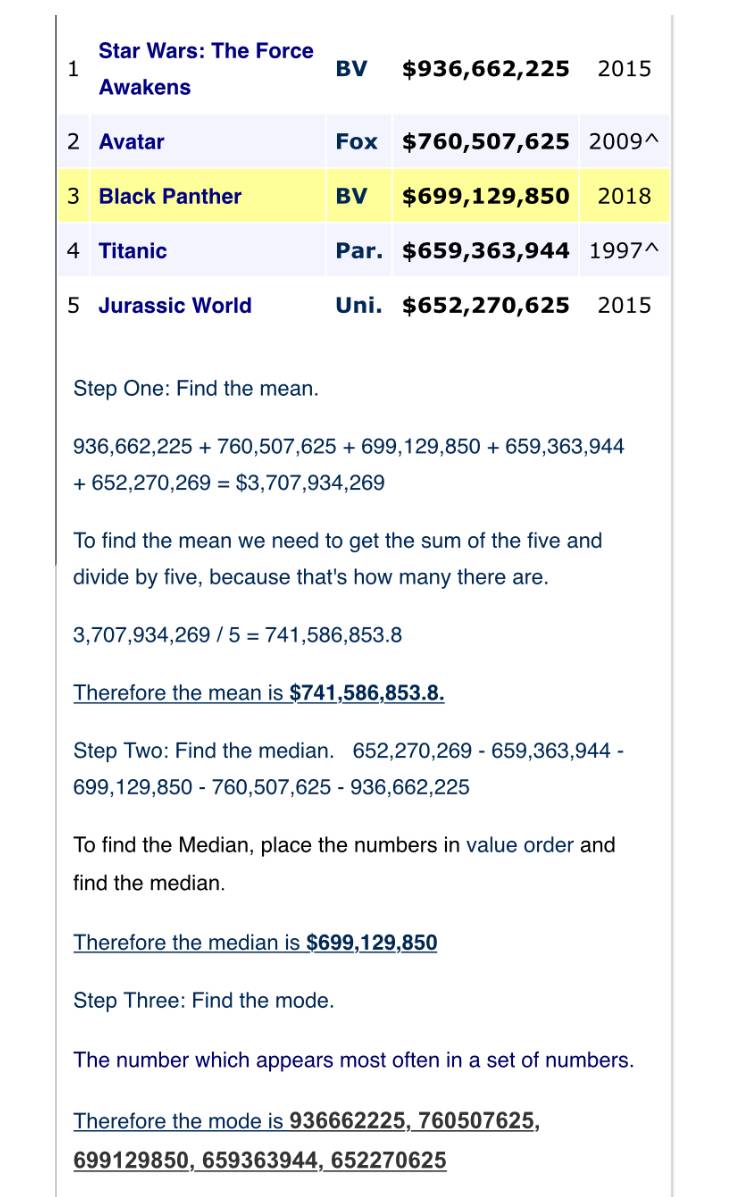The width and height of the screenshot is (750, 1197).
Task: Click the underlined median result $699,129,850
Action: click(371, 943)
